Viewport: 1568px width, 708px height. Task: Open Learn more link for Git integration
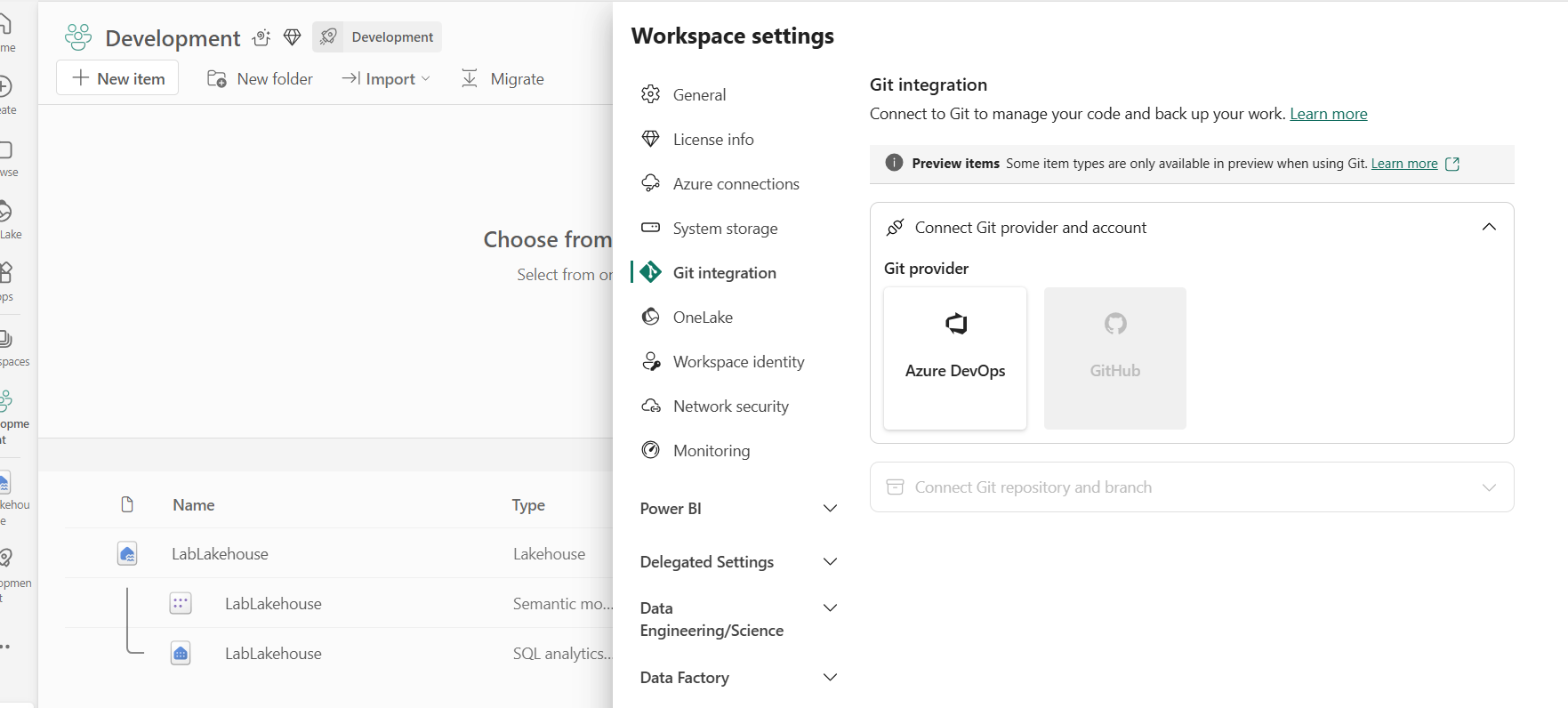[1329, 114]
